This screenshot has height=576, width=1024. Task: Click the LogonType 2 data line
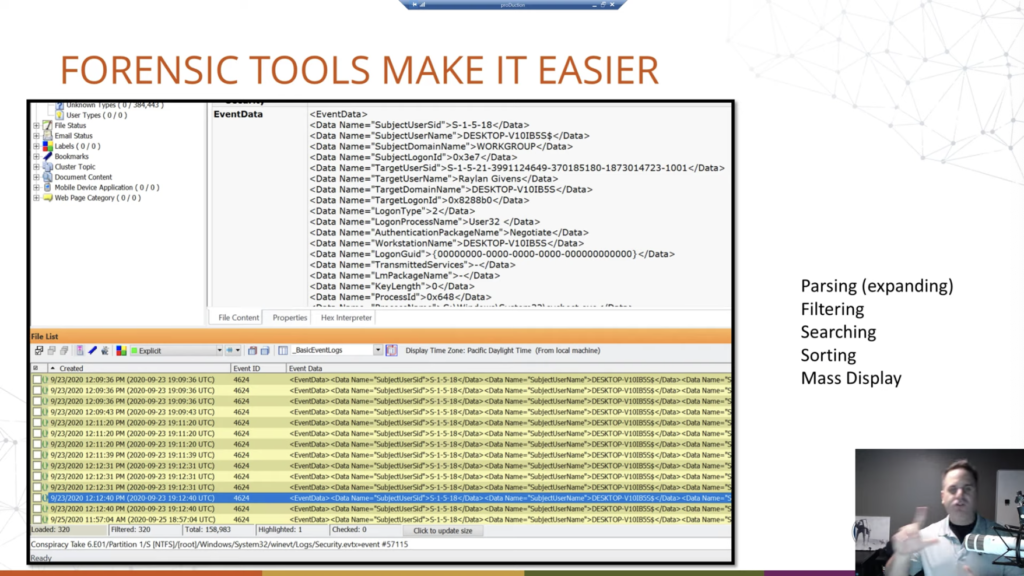coord(392,211)
